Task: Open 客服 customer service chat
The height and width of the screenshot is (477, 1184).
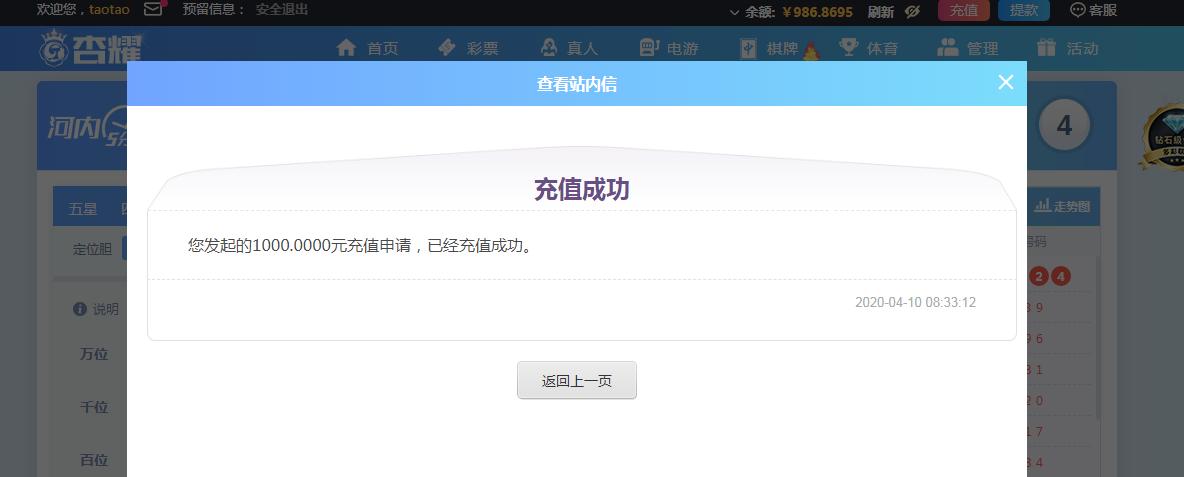Action: pyautogui.click(x=1093, y=10)
